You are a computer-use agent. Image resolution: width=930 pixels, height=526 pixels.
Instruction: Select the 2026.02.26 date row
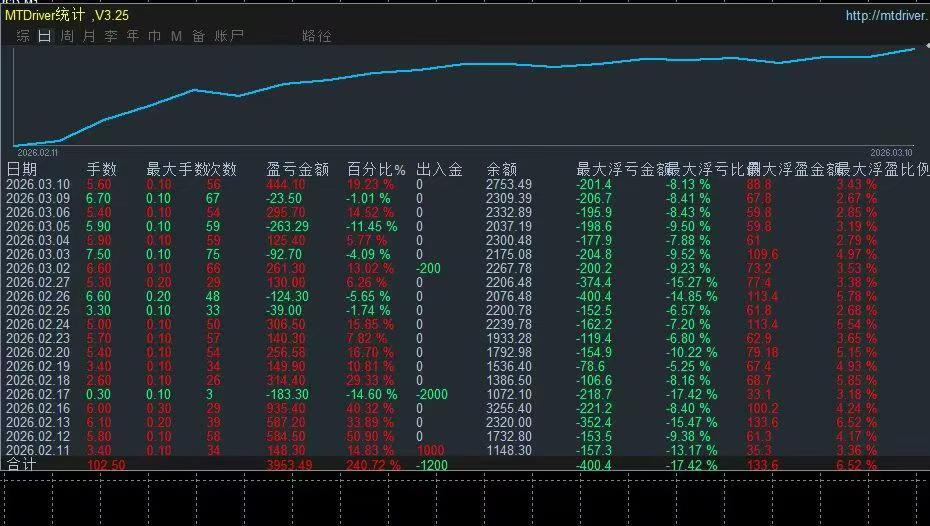(38, 297)
